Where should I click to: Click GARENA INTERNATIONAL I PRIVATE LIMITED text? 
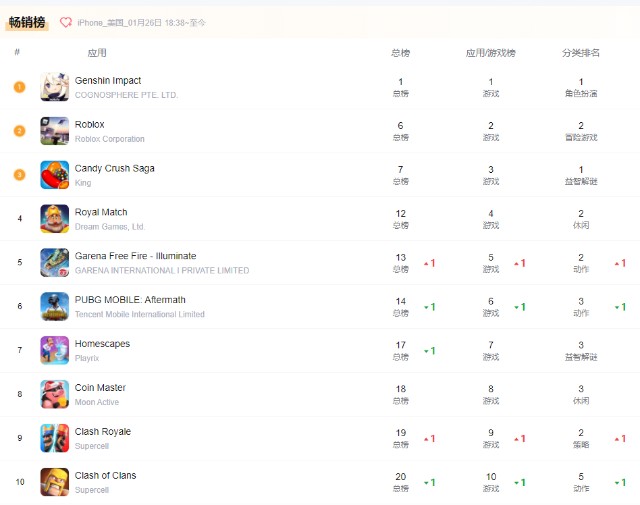162,270
